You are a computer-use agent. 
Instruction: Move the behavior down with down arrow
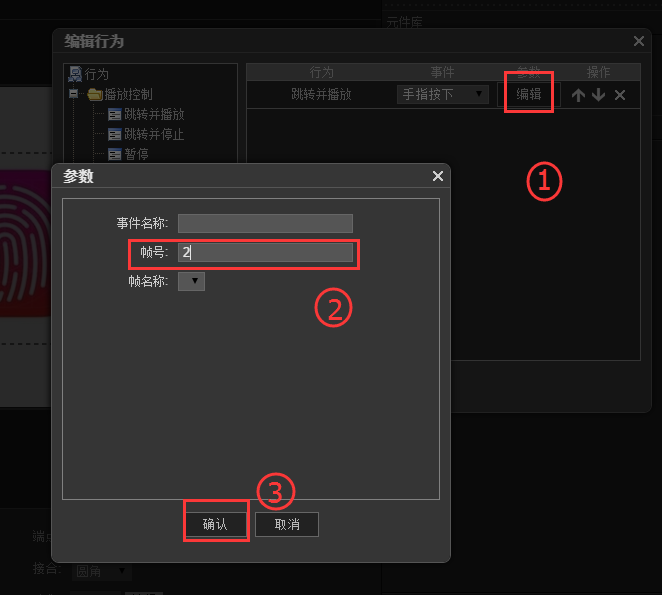598,95
